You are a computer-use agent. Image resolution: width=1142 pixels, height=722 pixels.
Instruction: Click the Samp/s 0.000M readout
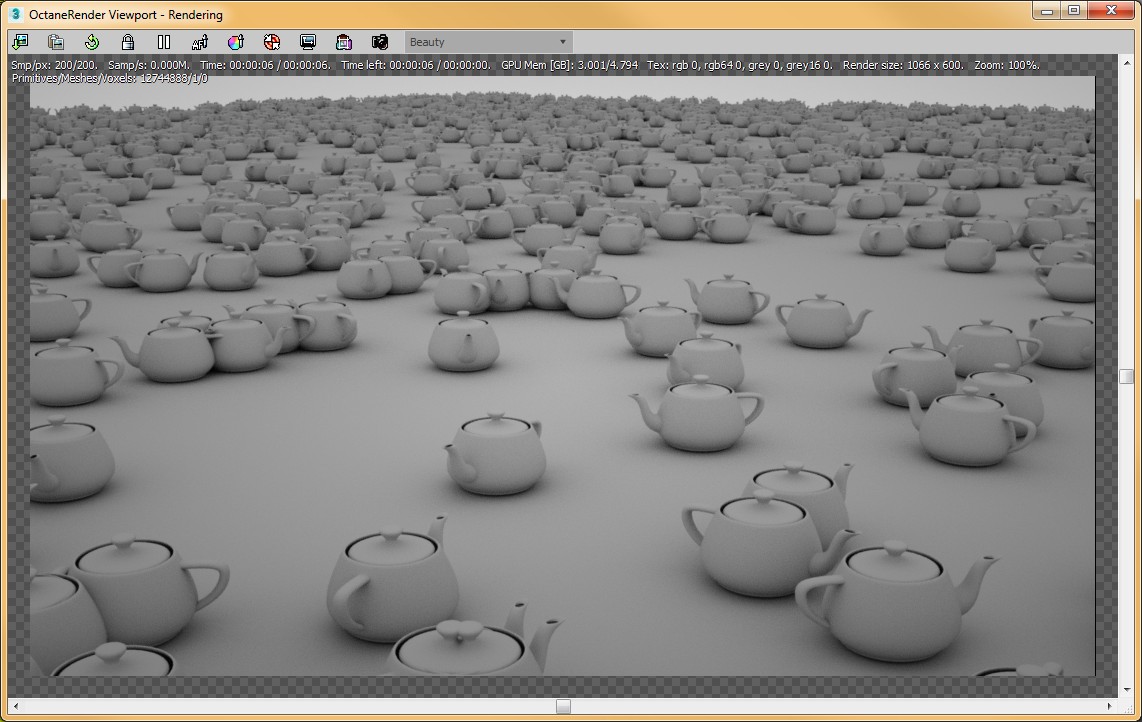(149, 65)
